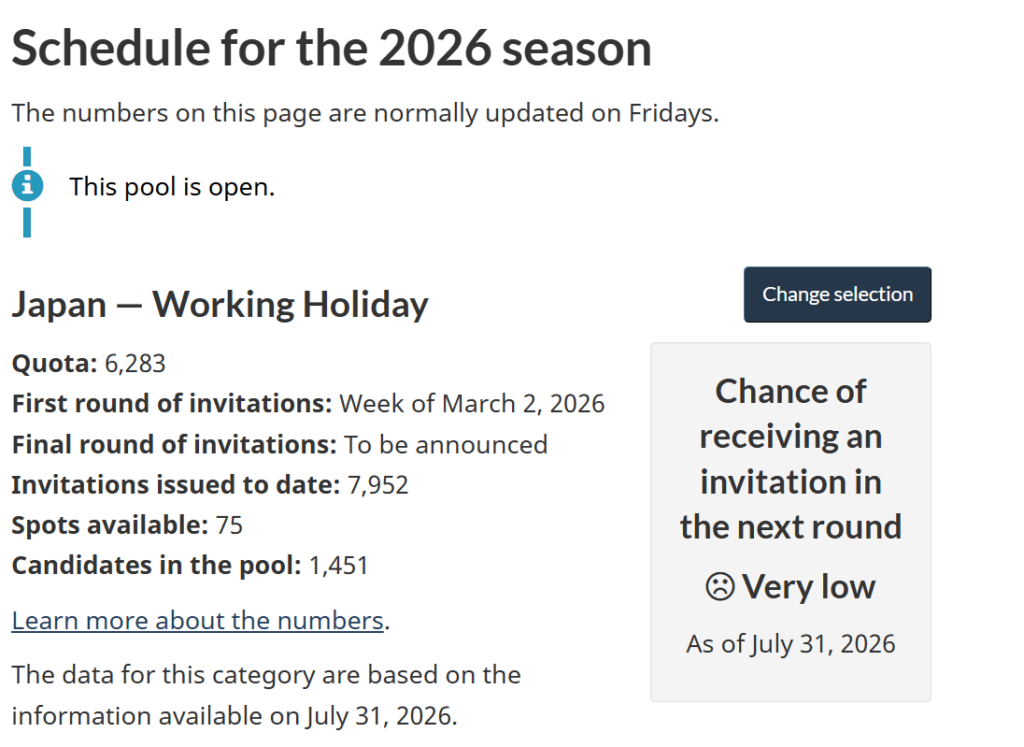Click the Spots available value 75
1024x747 pixels.
(229, 526)
